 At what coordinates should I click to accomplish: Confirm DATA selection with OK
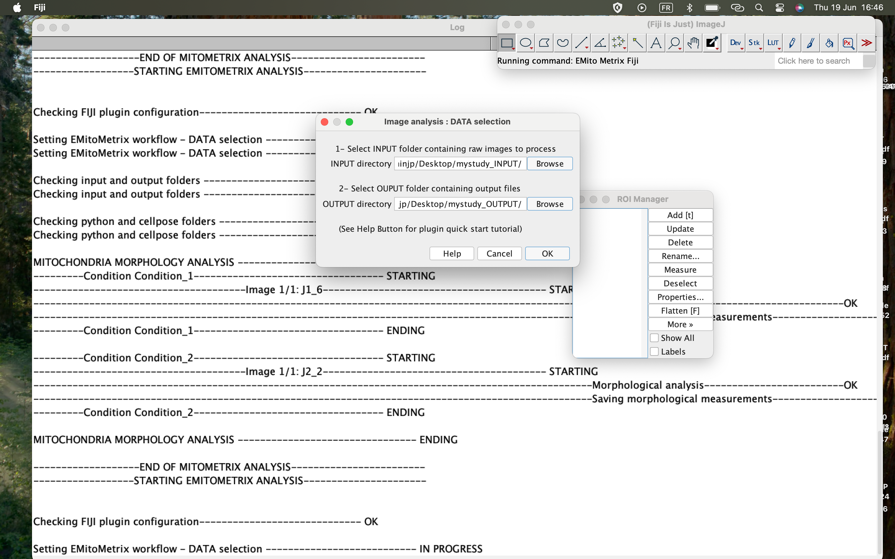(x=547, y=254)
